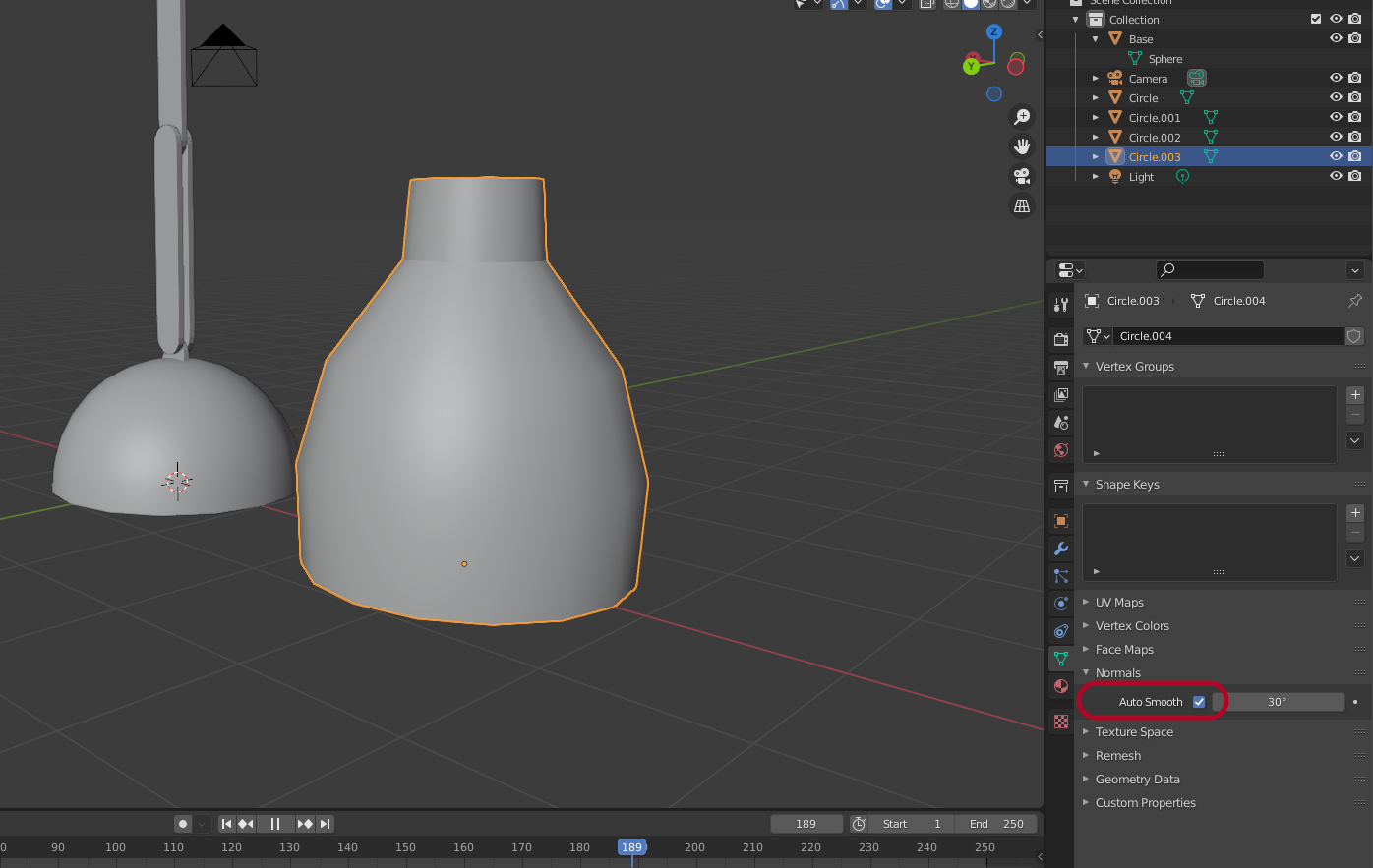This screenshot has height=868, width=1373.
Task: Expand the Camera row in outliner
Action: coord(1096,79)
